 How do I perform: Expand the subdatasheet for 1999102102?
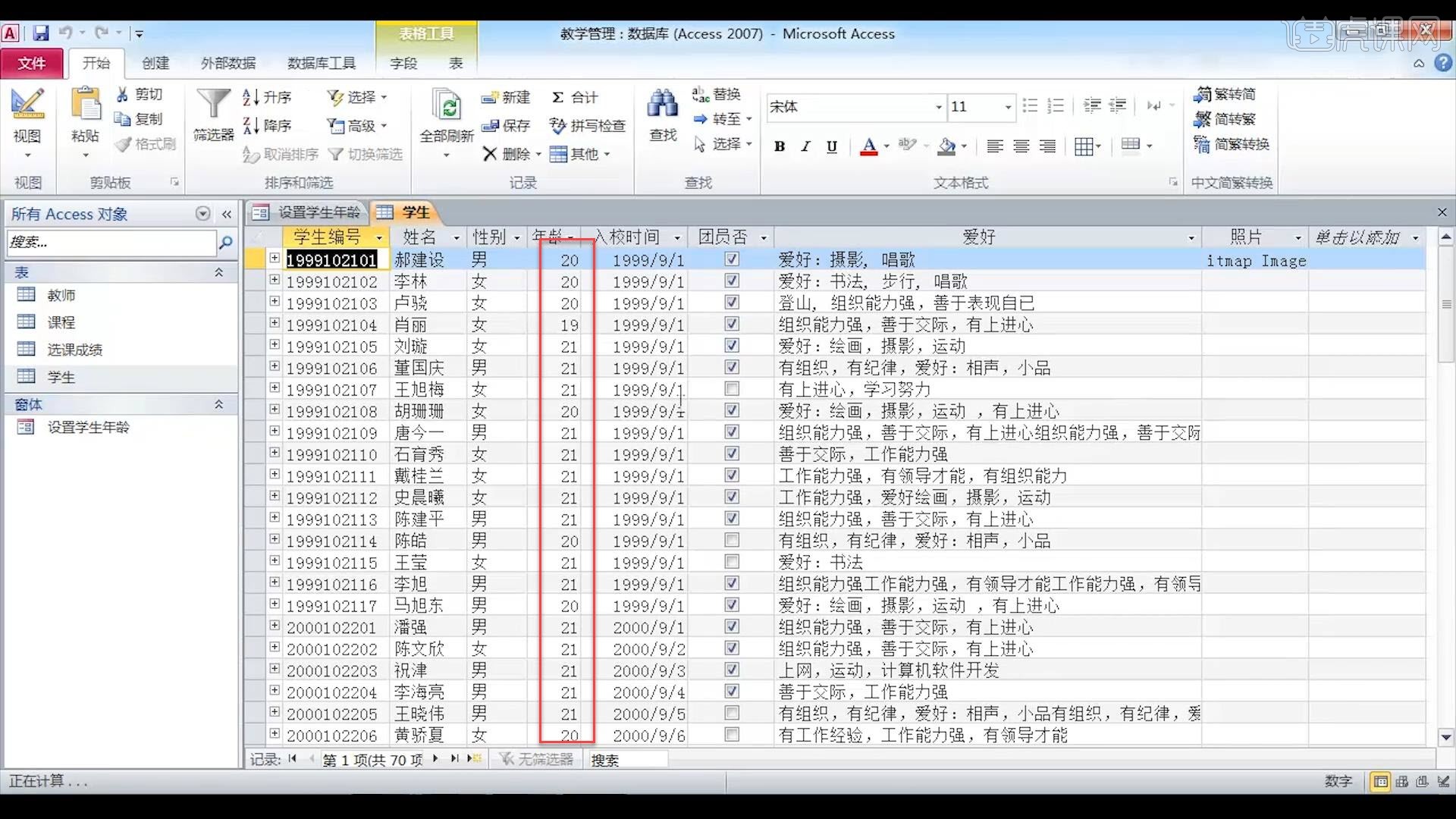point(275,281)
